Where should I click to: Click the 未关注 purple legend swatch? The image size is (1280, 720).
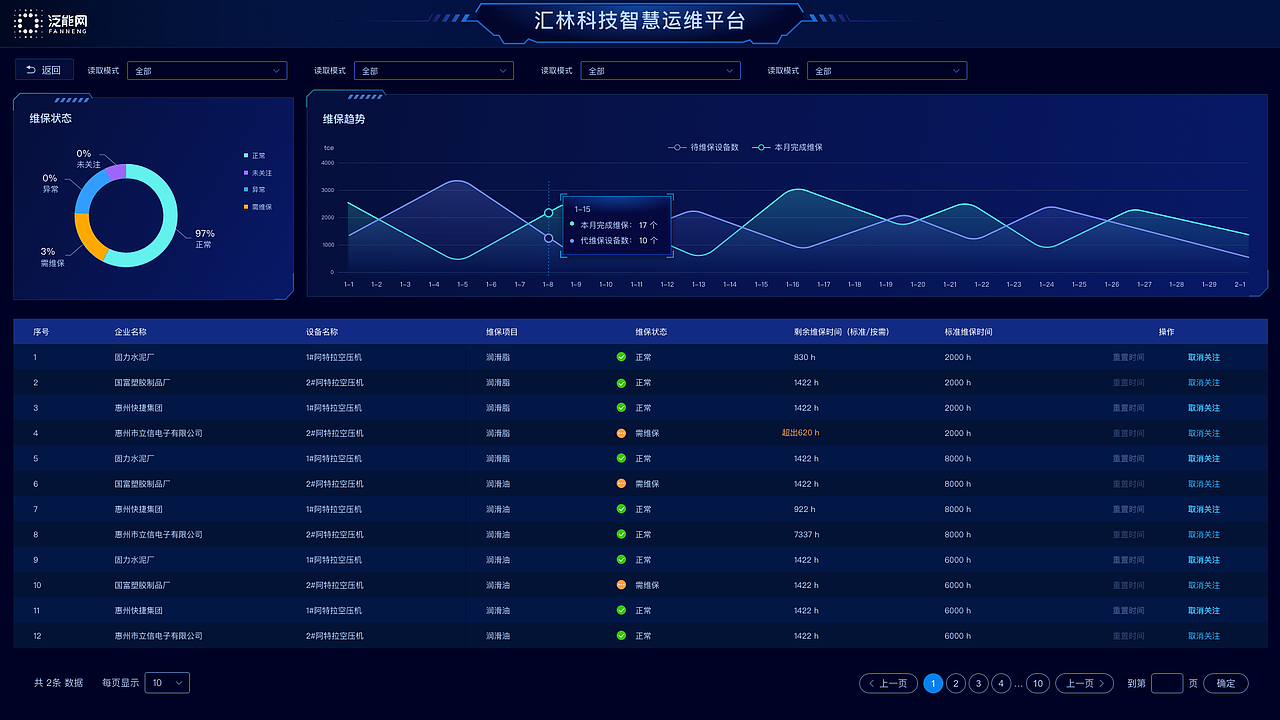click(x=246, y=173)
